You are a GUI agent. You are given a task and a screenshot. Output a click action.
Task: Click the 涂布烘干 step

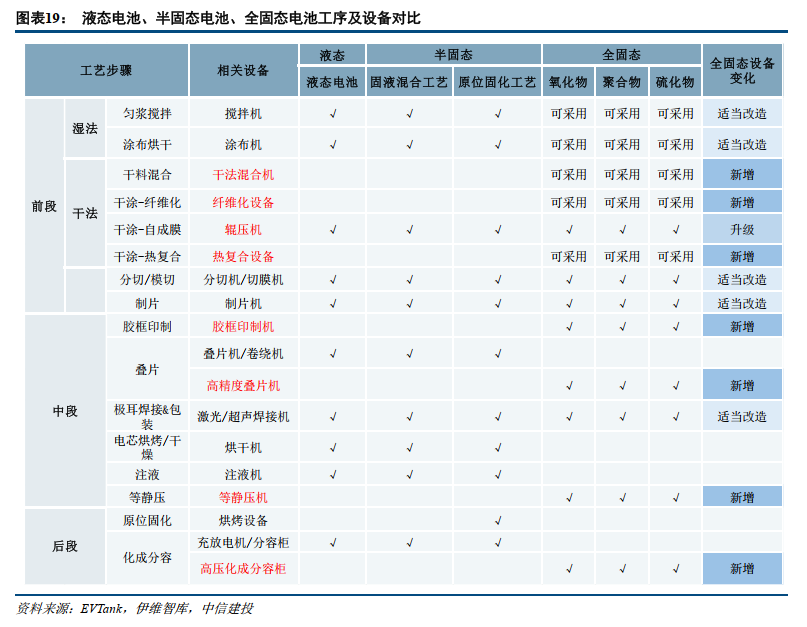pyautogui.click(x=147, y=144)
